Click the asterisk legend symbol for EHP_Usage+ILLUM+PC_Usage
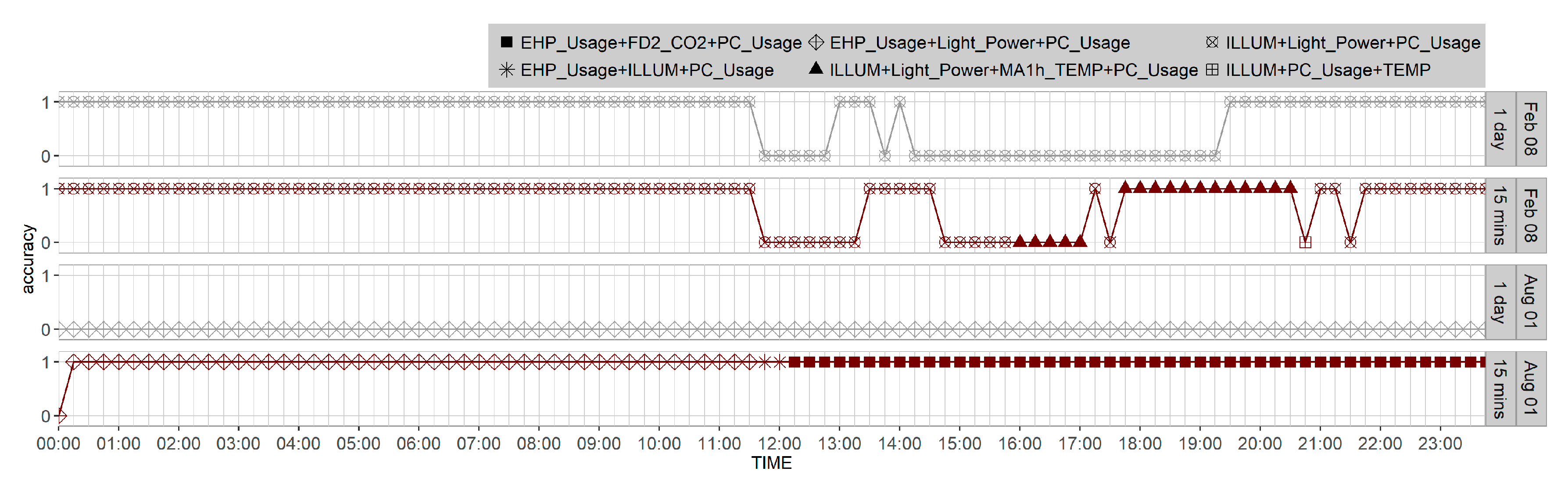The image size is (1568, 489). (x=506, y=70)
